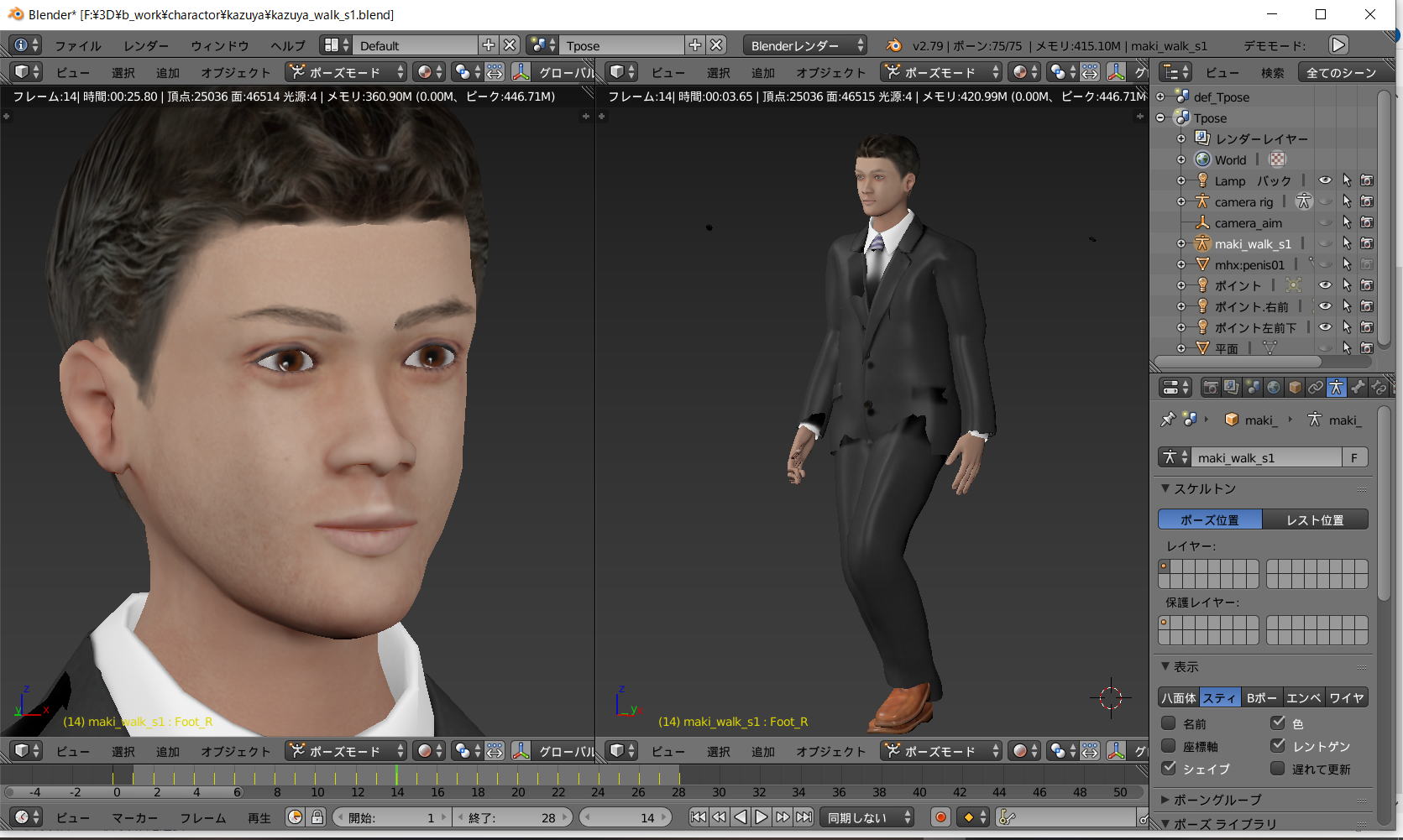The height and width of the screenshot is (840, 1403).
Task: Open the レンダー menu in top bar
Action: (x=145, y=45)
